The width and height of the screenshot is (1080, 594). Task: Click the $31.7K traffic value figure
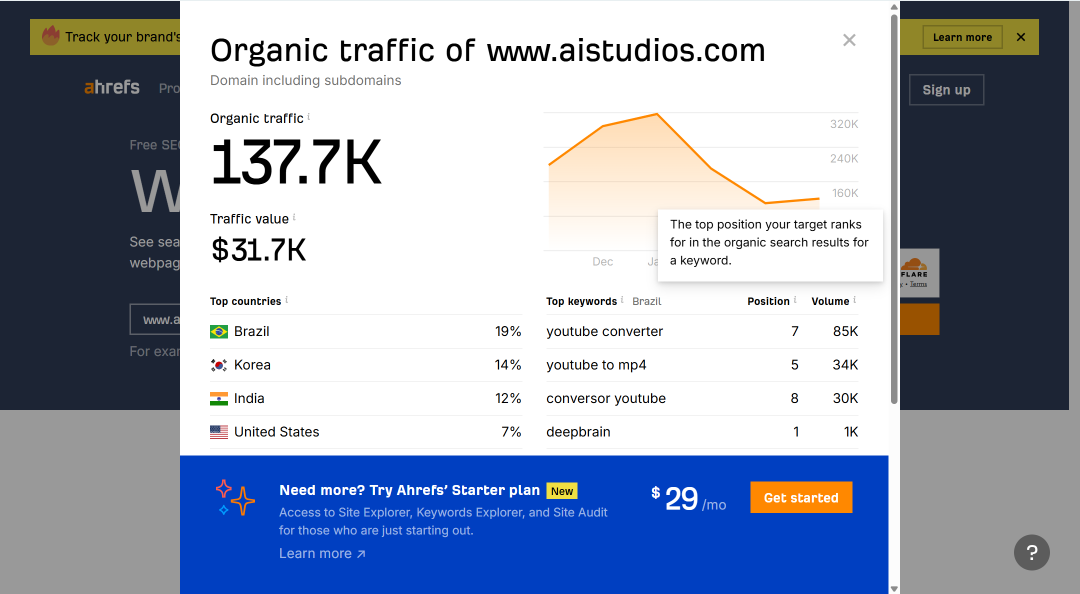click(258, 249)
